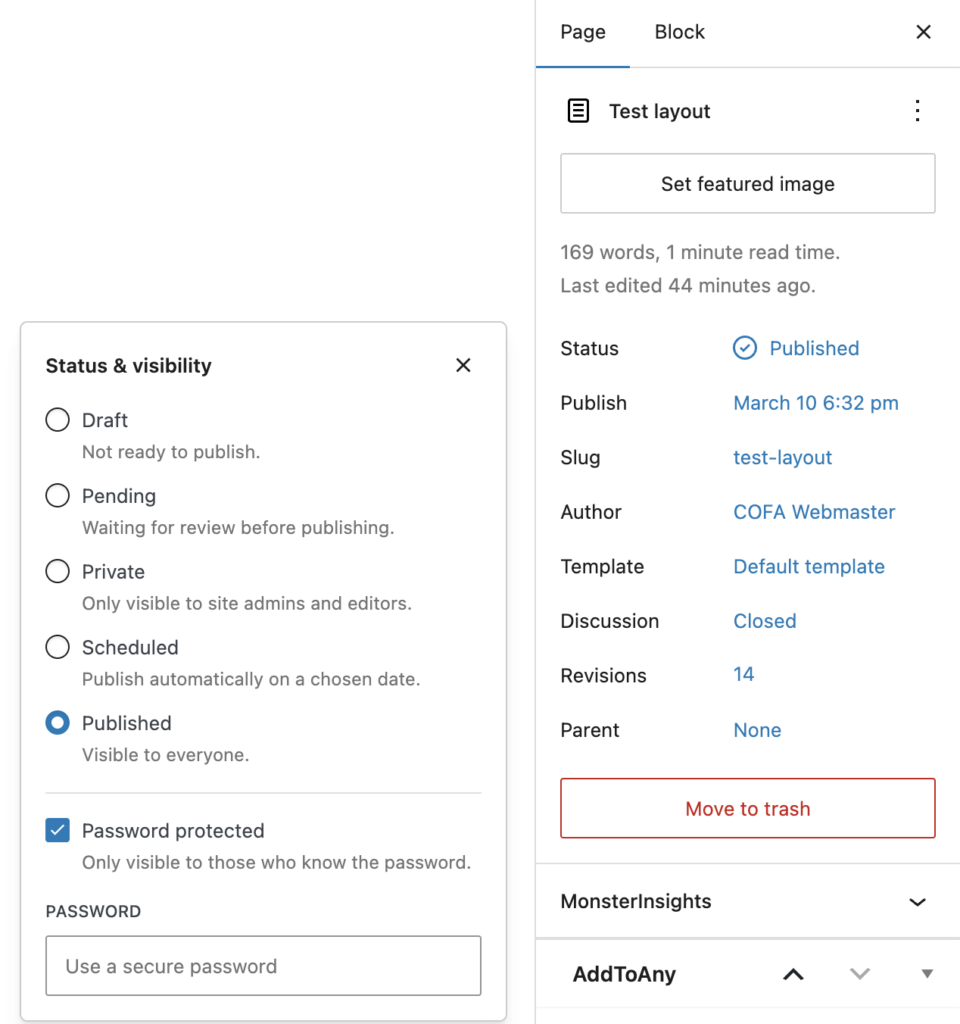Dismiss the Status & visibility popup
The height and width of the screenshot is (1024, 960).
click(x=463, y=365)
